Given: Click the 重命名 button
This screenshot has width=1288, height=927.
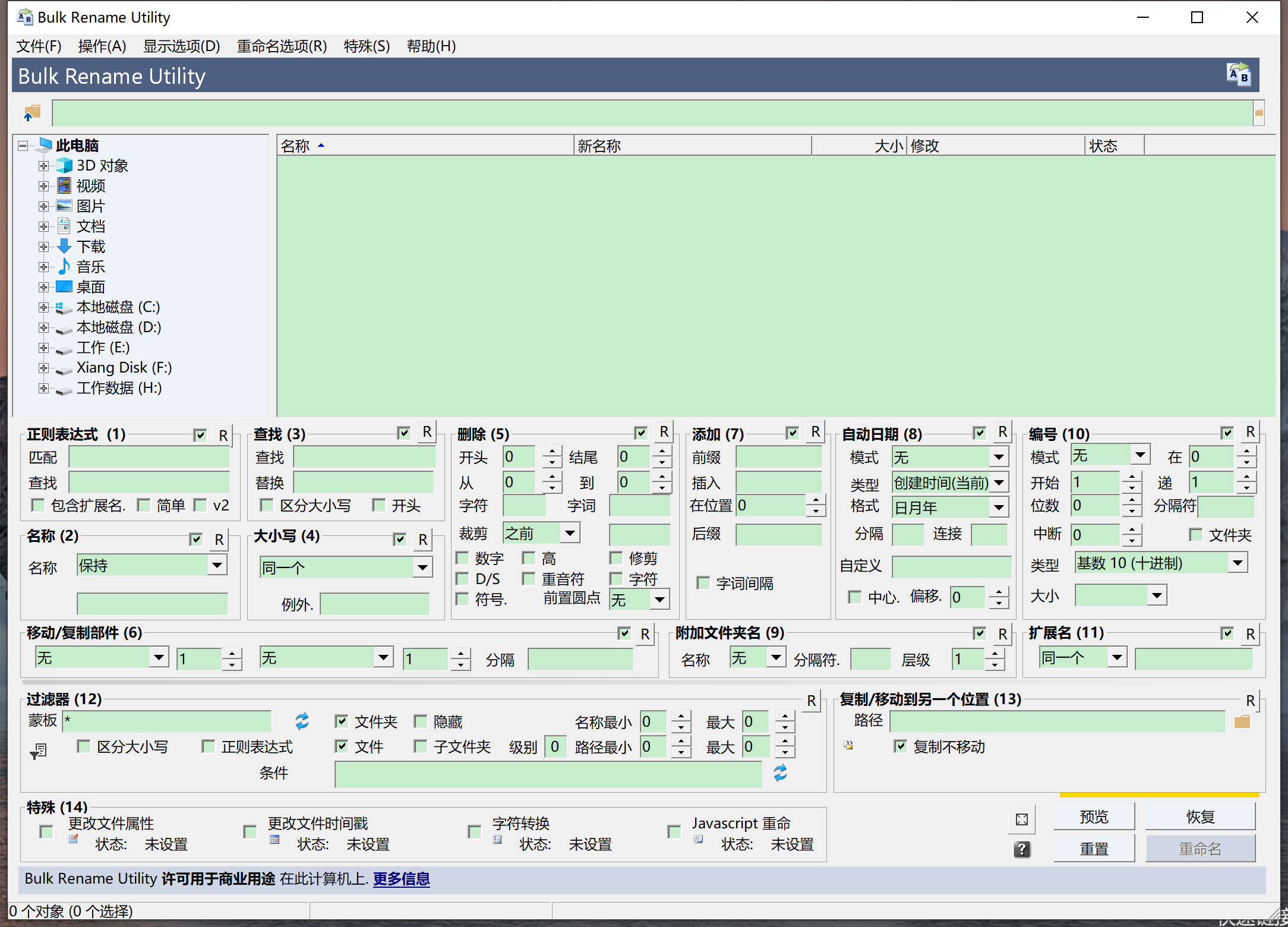Looking at the screenshot, I should tap(1201, 849).
